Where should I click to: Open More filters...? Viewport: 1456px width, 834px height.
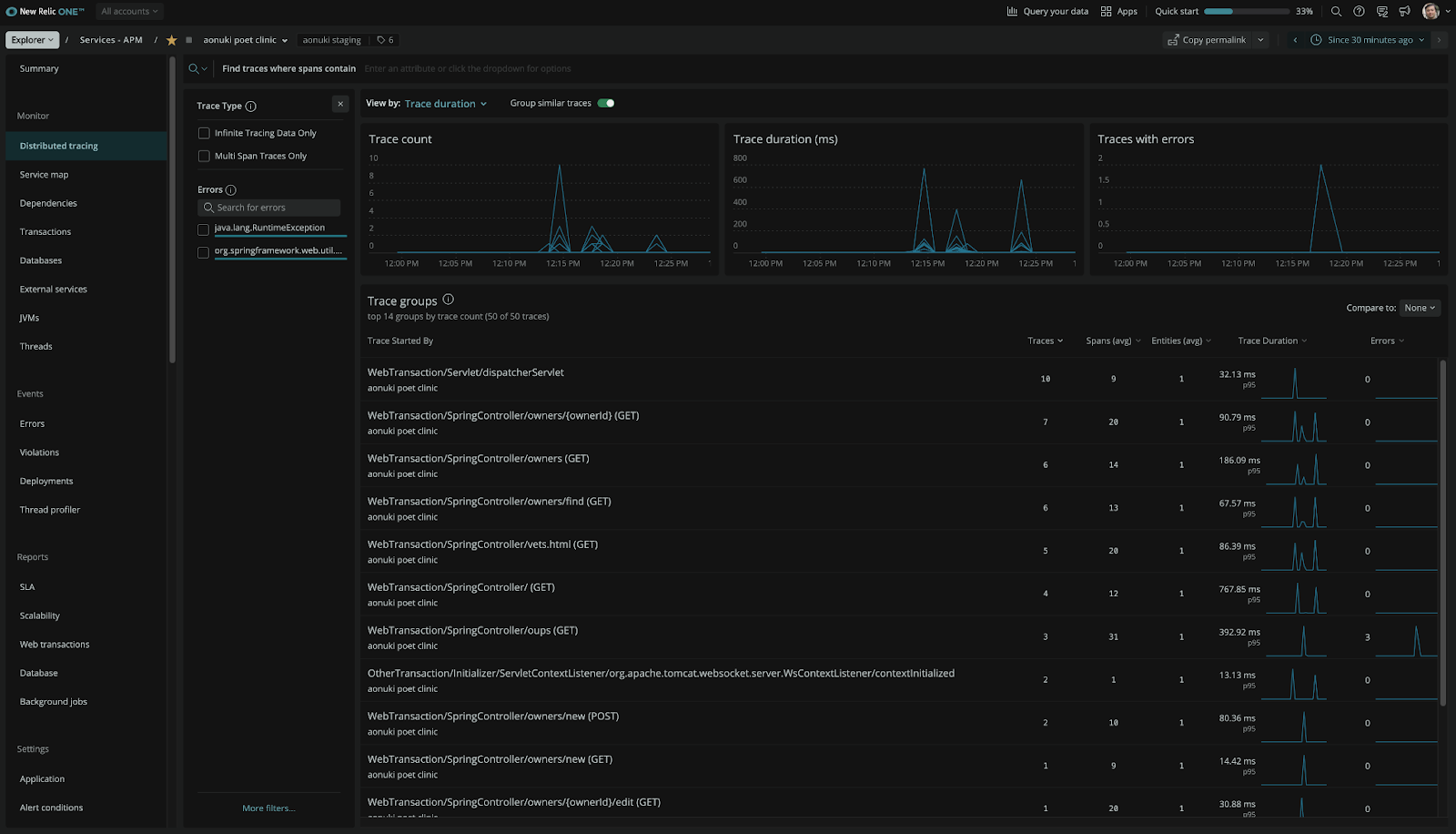click(x=268, y=808)
